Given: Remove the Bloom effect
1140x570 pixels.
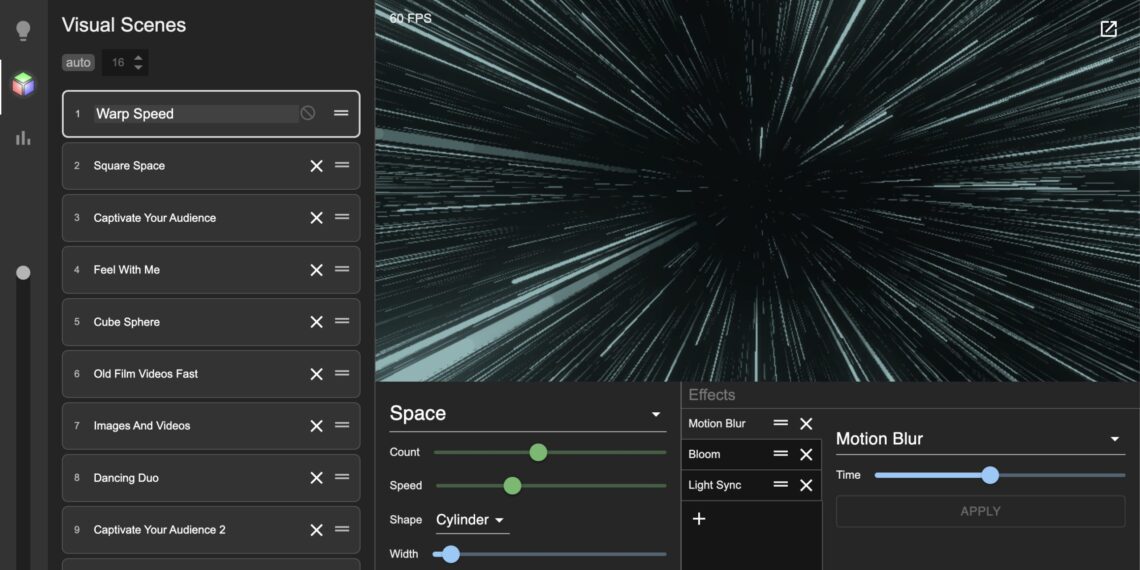Looking at the screenshot, I should pos(806,454).
